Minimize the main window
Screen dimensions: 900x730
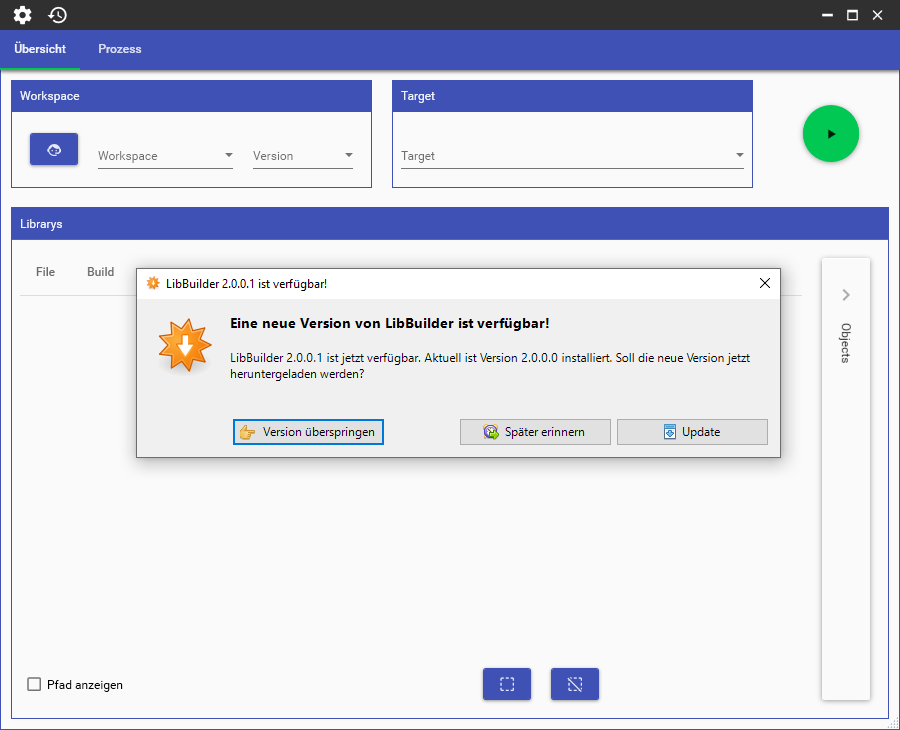coord(827,15)
